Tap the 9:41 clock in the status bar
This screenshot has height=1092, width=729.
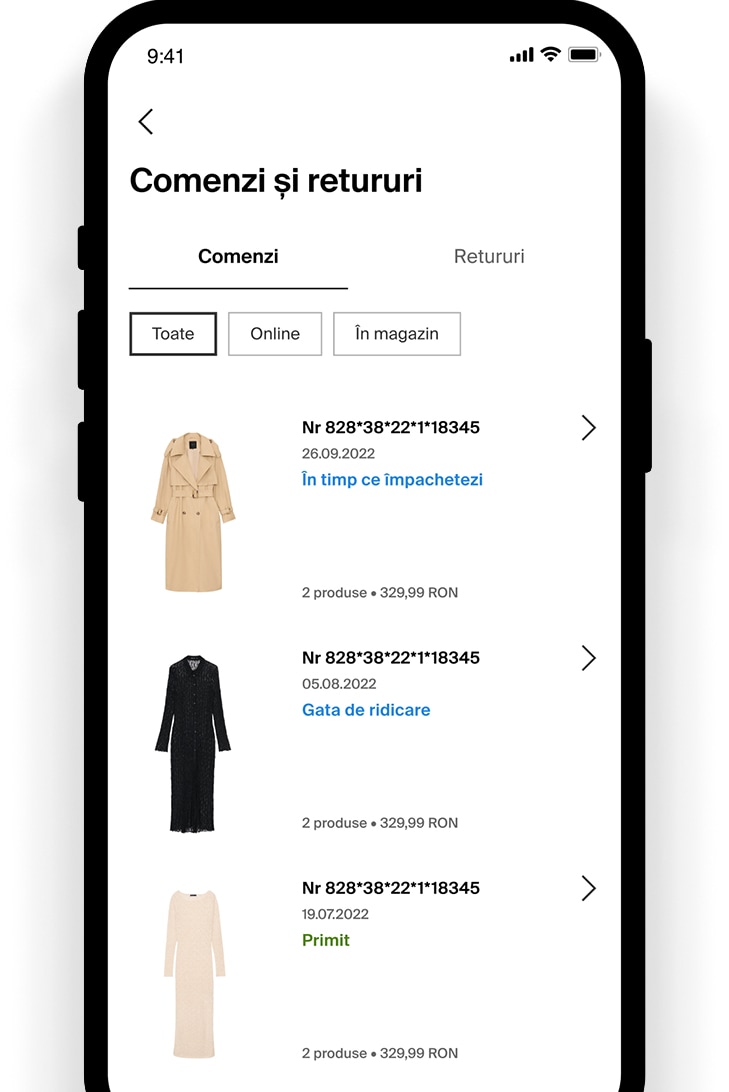tap(166, 56)
